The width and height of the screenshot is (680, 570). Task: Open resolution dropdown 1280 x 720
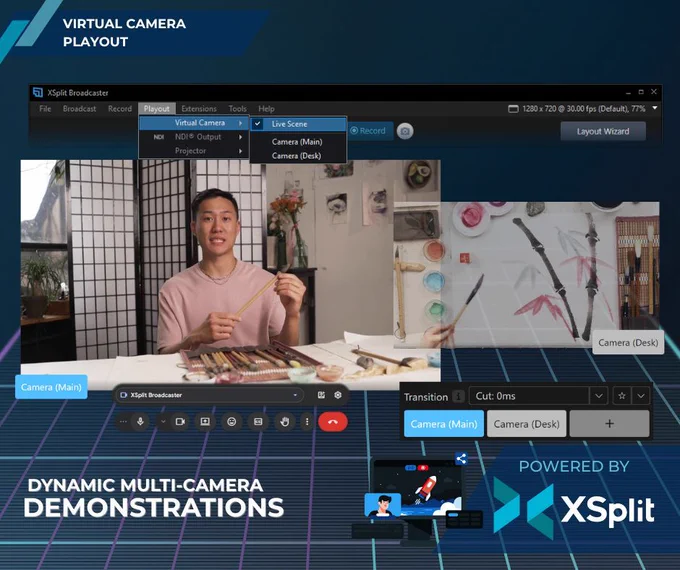click(583, 108)
